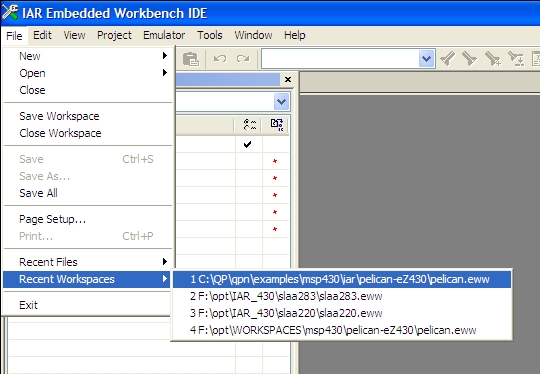The width and height of the screenshot is (540, 374).
Task: Open the Emulator menu
Action: point(164,35)
